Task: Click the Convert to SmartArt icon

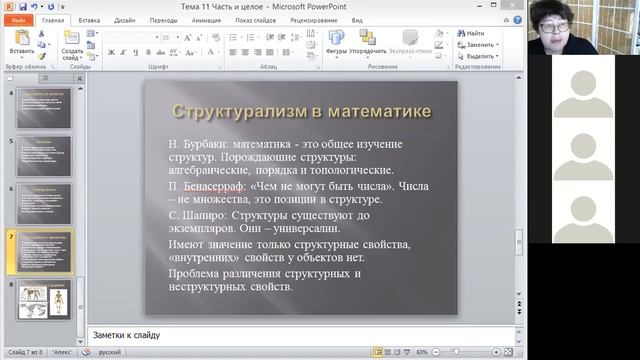Action: click(311, 56)
